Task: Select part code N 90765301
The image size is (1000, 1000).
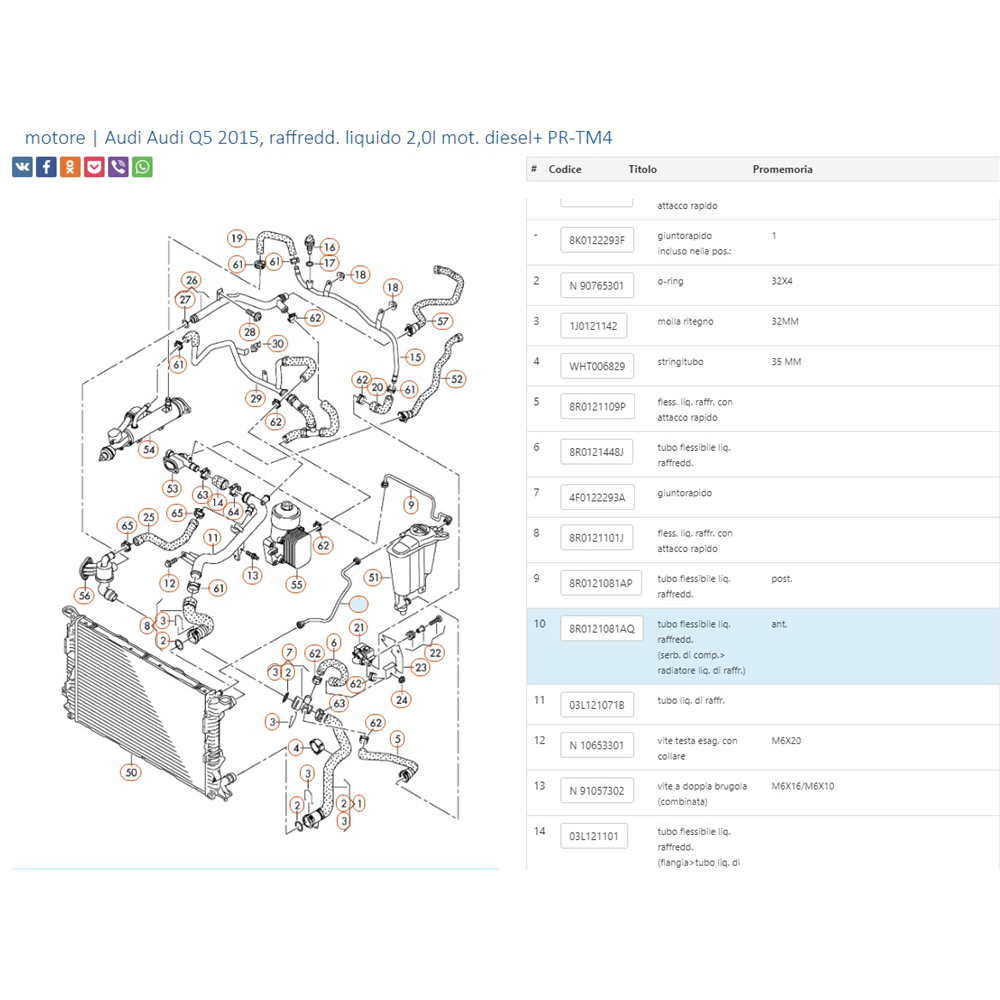Action: (x=597, y=285)
